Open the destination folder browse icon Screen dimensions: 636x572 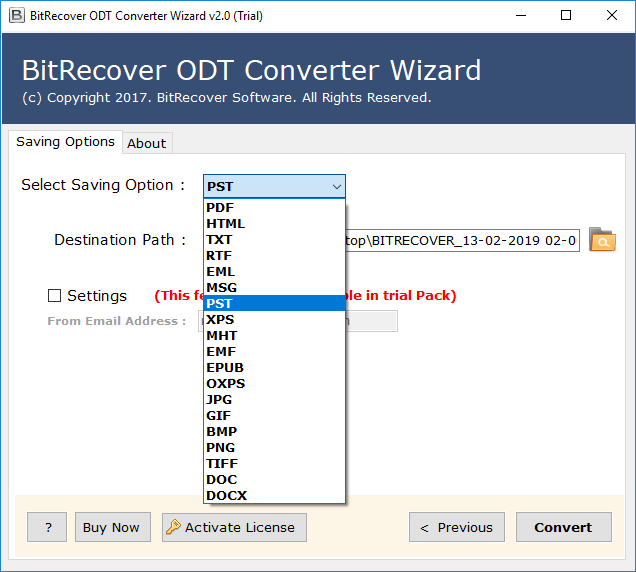click(602, 240)
